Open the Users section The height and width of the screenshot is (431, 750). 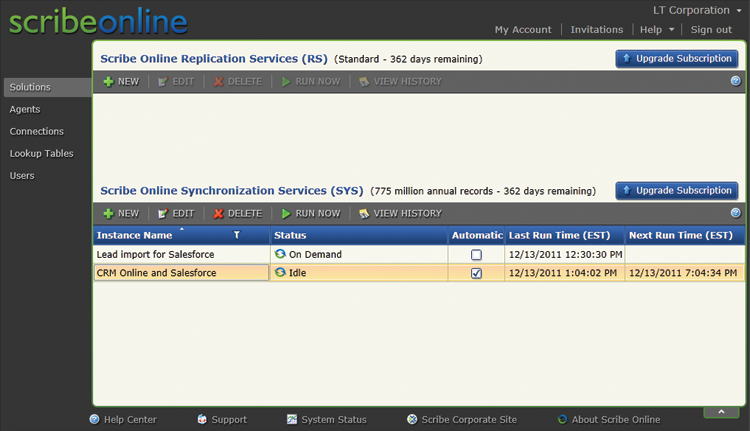coord(22,176)
